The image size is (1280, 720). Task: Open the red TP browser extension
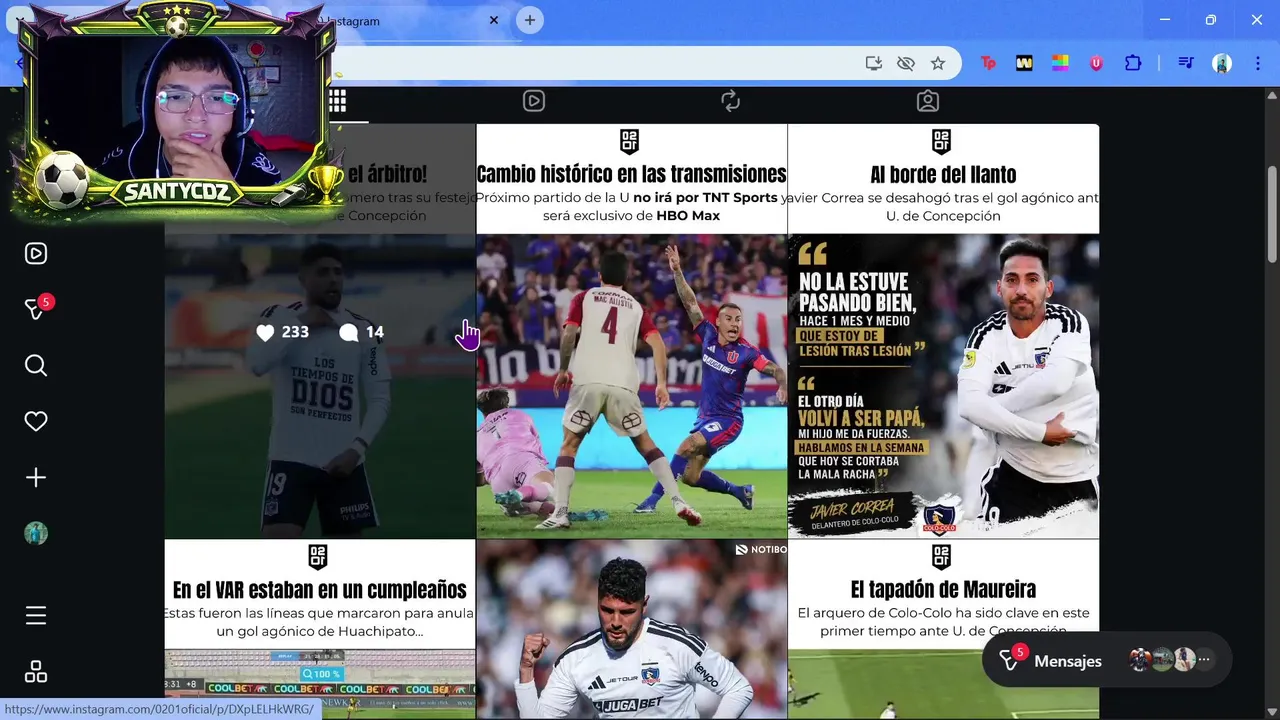point(988,63)
